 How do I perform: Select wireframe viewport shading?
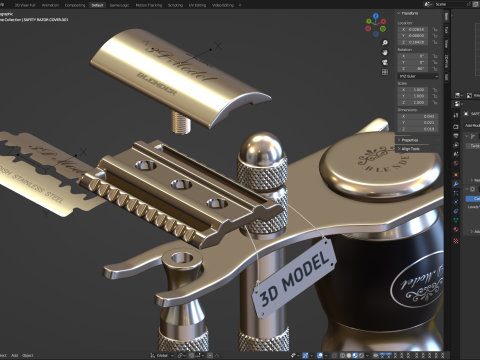pos(342,355)
